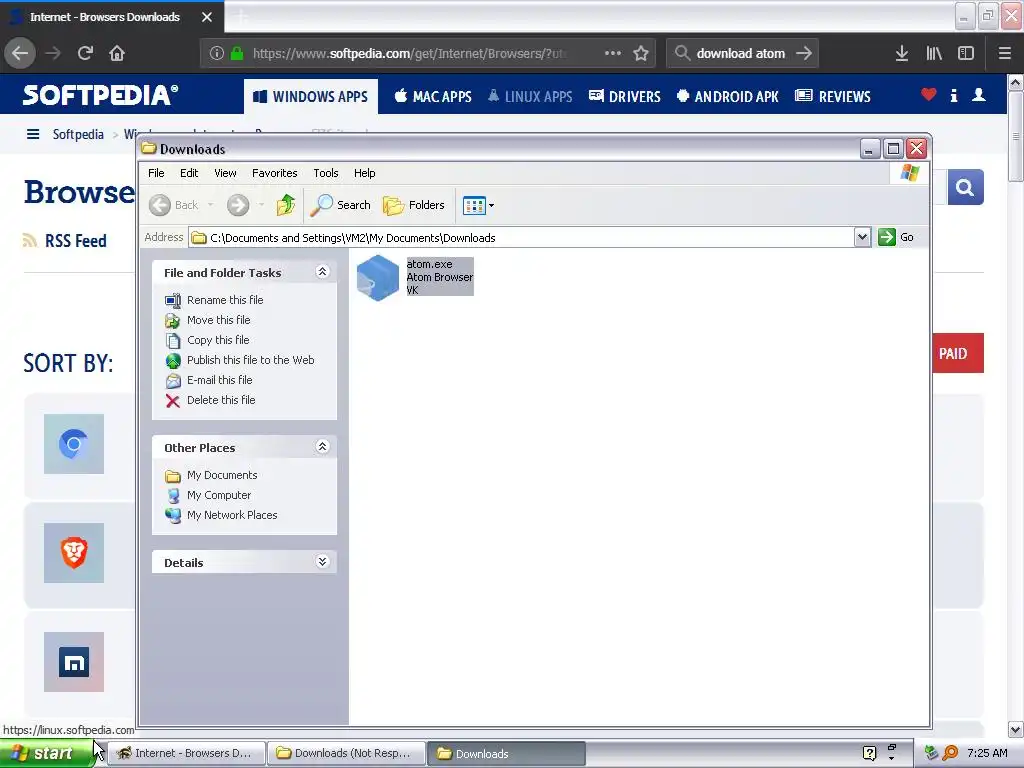Open View menu in Downloads window
Image resolution: width=1024 pixels, height=768 pixels.
(225, 173)
